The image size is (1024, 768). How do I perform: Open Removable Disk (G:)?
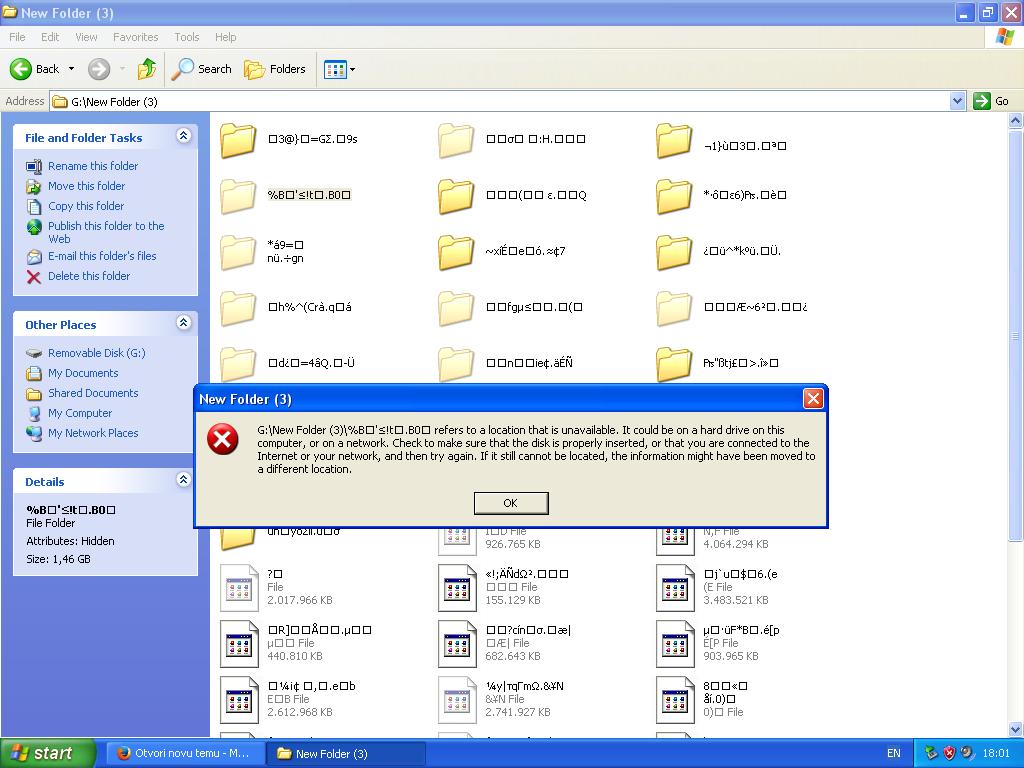97,353
